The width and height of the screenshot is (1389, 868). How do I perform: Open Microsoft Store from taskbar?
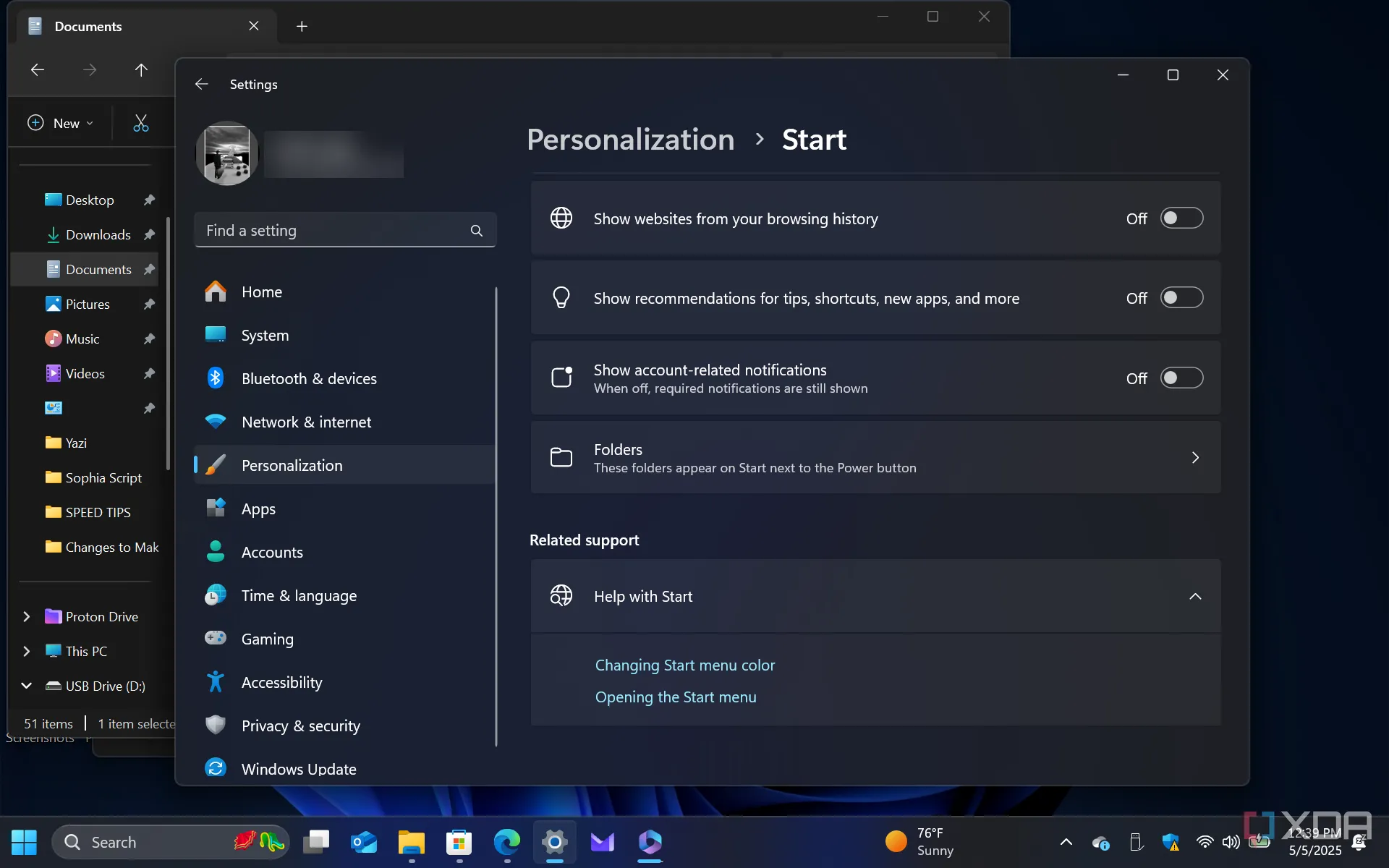point(459,842)
